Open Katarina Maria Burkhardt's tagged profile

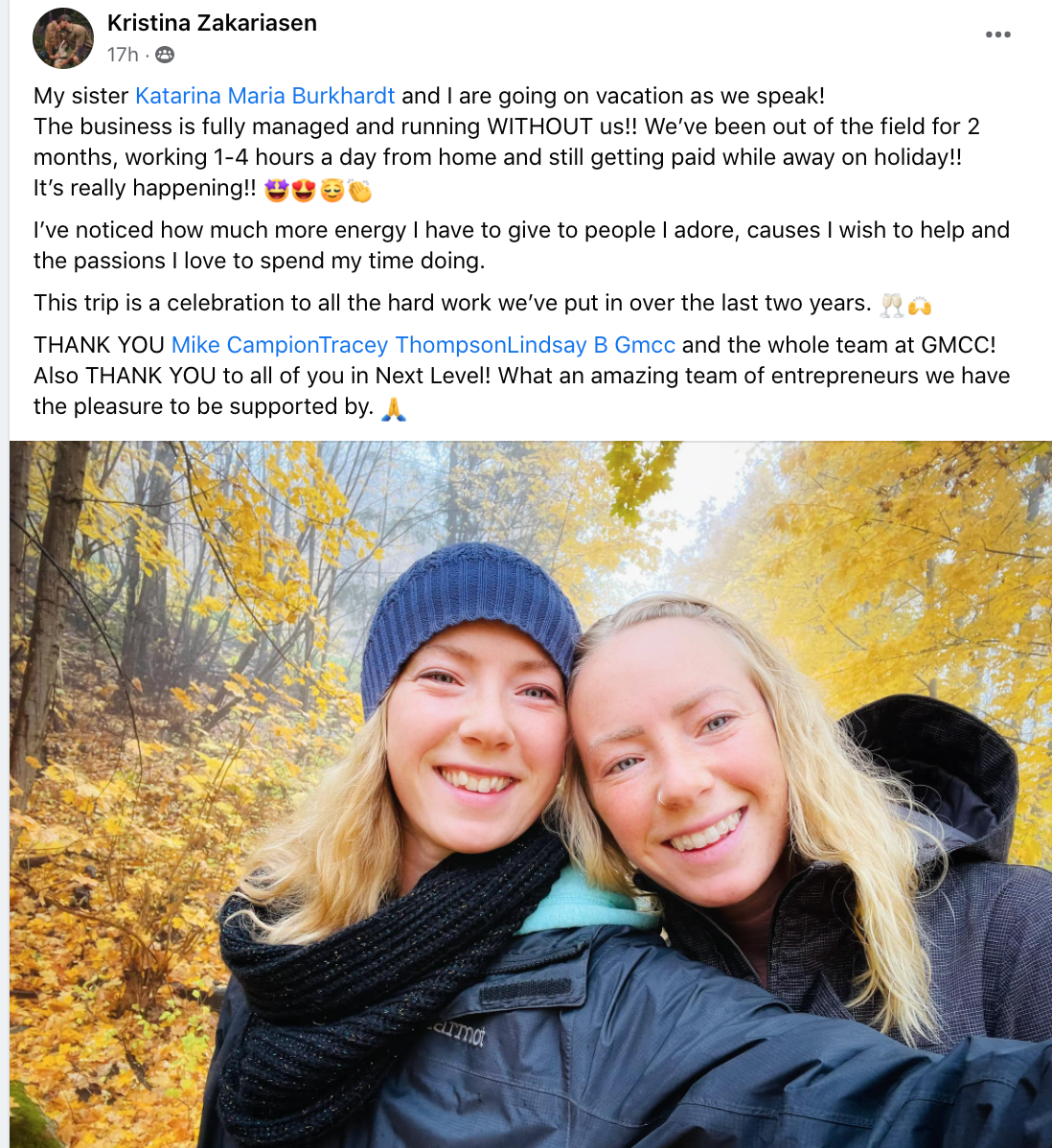(265, 96)
